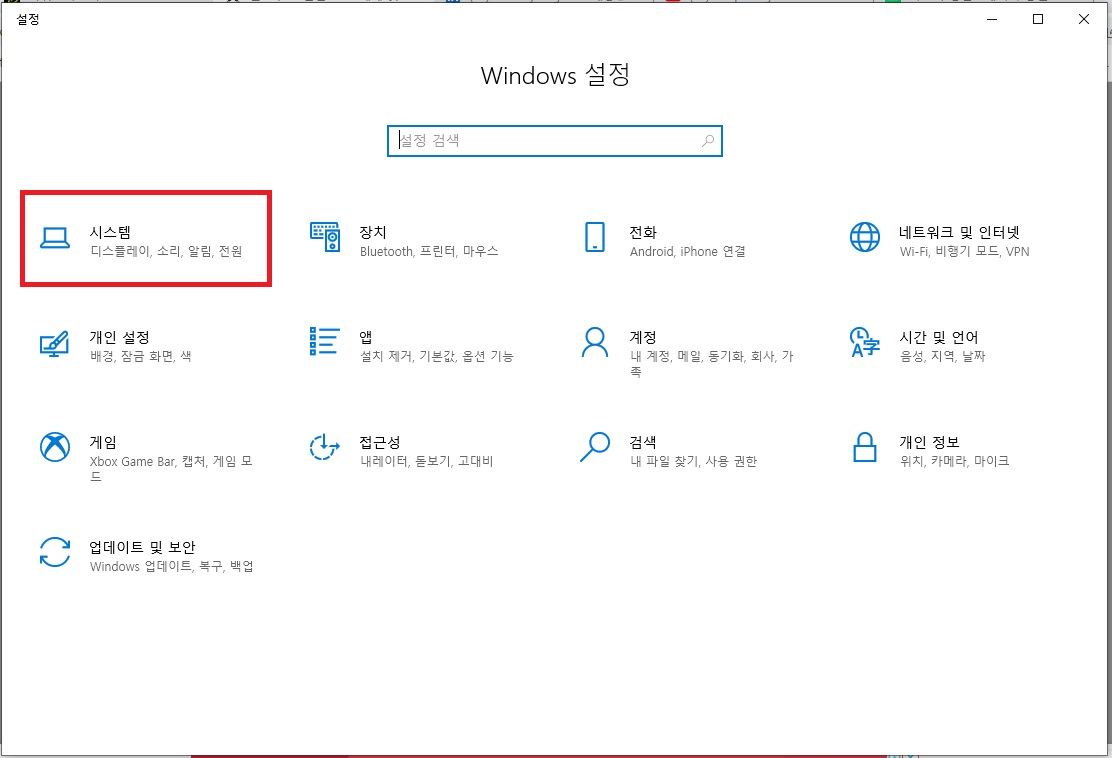
Task: Open the 접근성 icon
Action: (x=325, y=447)
